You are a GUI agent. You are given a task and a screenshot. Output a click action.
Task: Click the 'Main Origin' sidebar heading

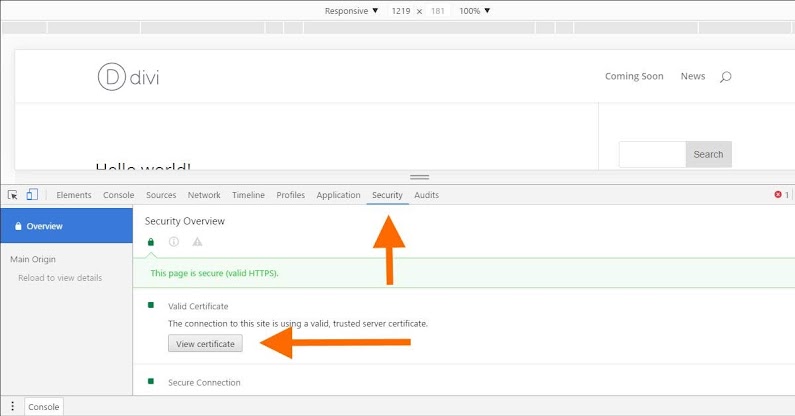(33, 259)
